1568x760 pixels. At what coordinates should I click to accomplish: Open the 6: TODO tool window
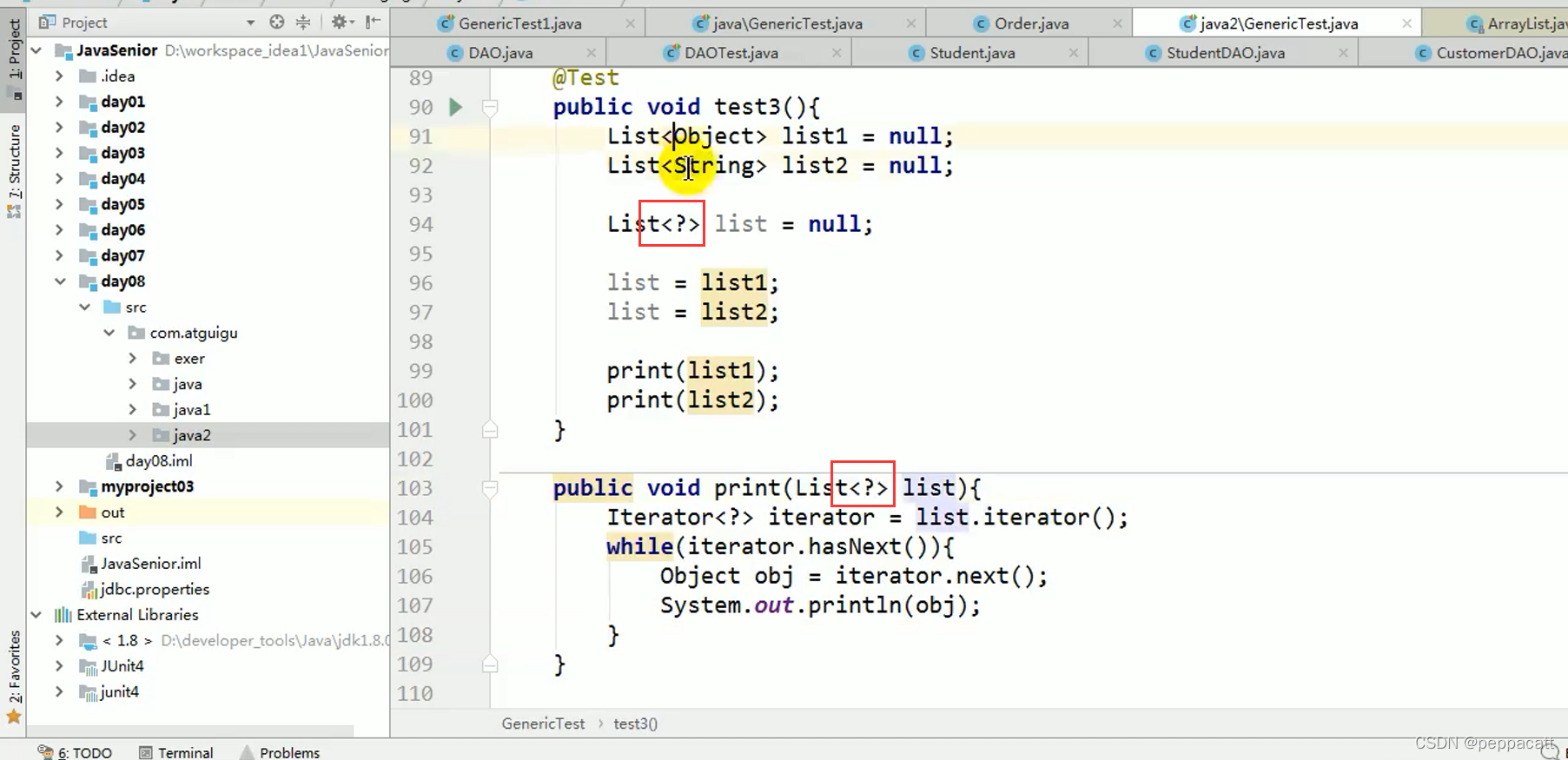(x=76, y=752)
